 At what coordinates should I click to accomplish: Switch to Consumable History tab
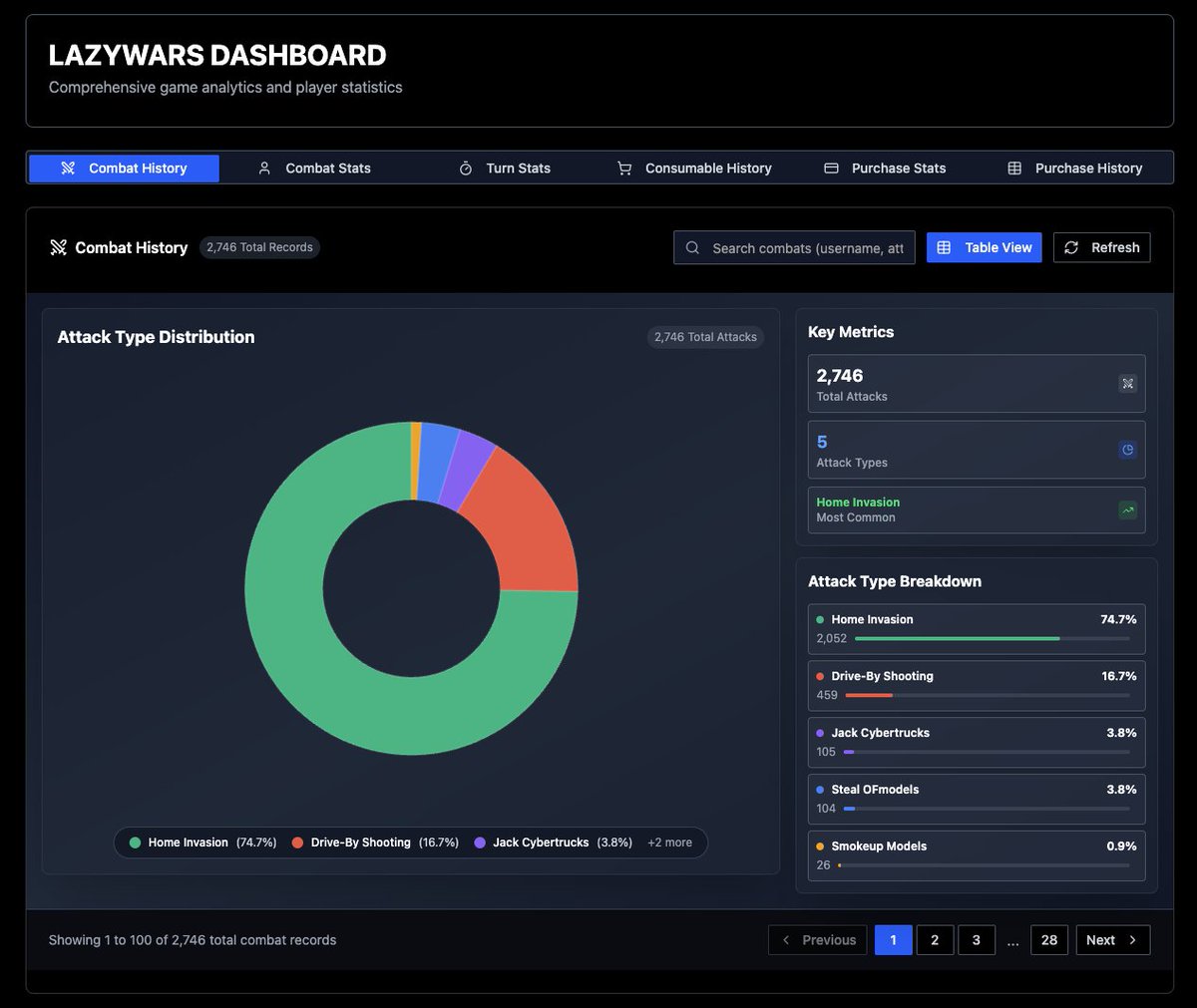pos(694,168)
